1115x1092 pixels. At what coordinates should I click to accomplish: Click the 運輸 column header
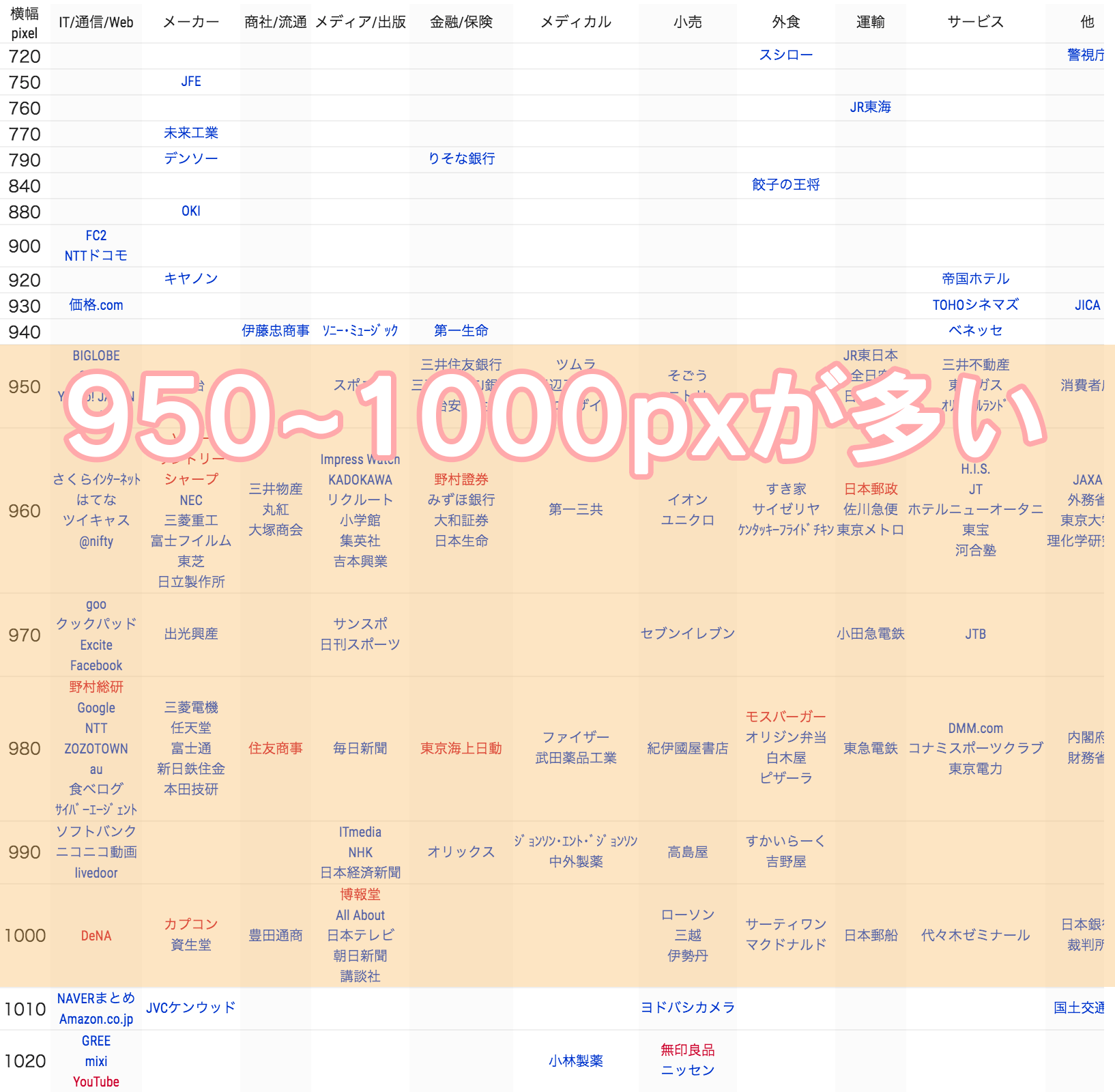click(871, 23)
